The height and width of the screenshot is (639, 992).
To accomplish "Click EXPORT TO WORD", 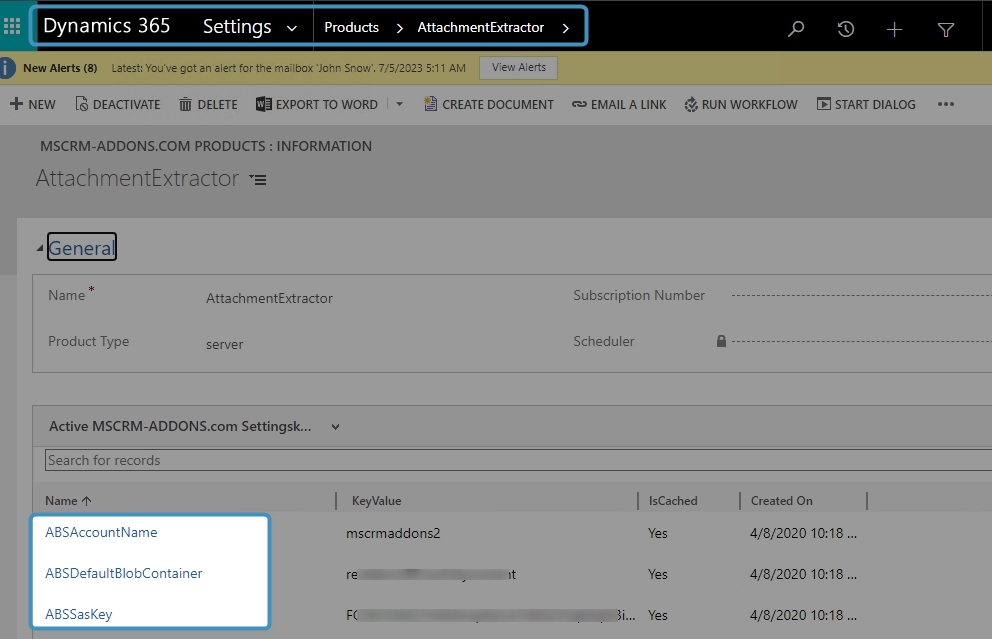I will point(317,104).
